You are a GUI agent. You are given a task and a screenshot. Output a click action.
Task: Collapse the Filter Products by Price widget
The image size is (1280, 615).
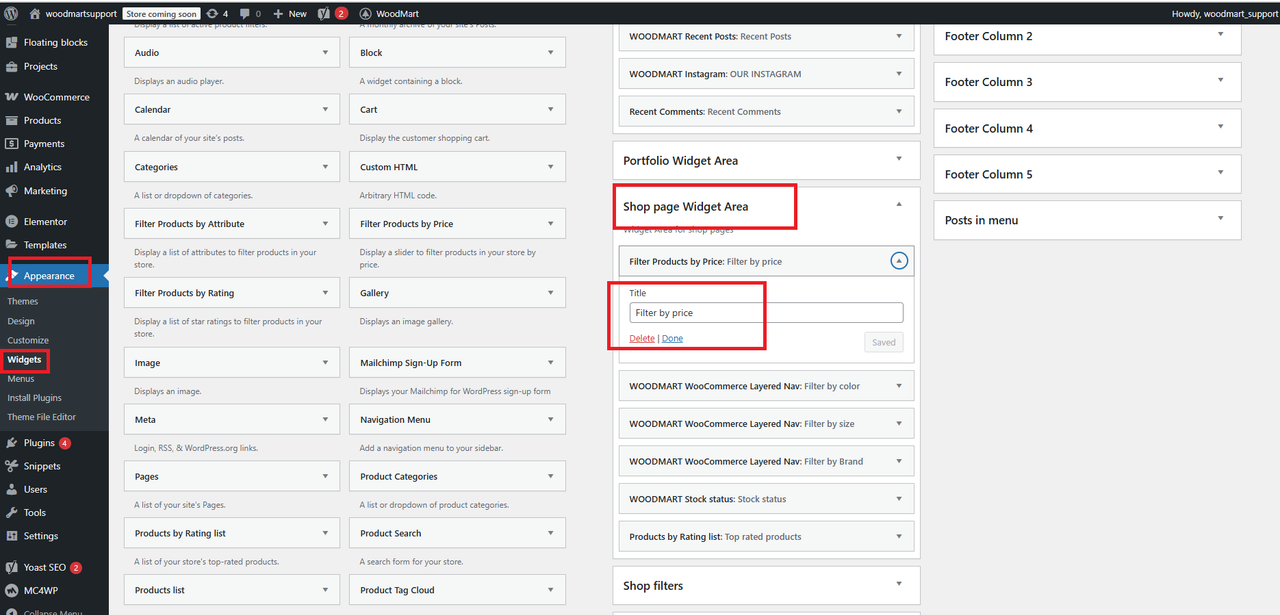(898, 261)
